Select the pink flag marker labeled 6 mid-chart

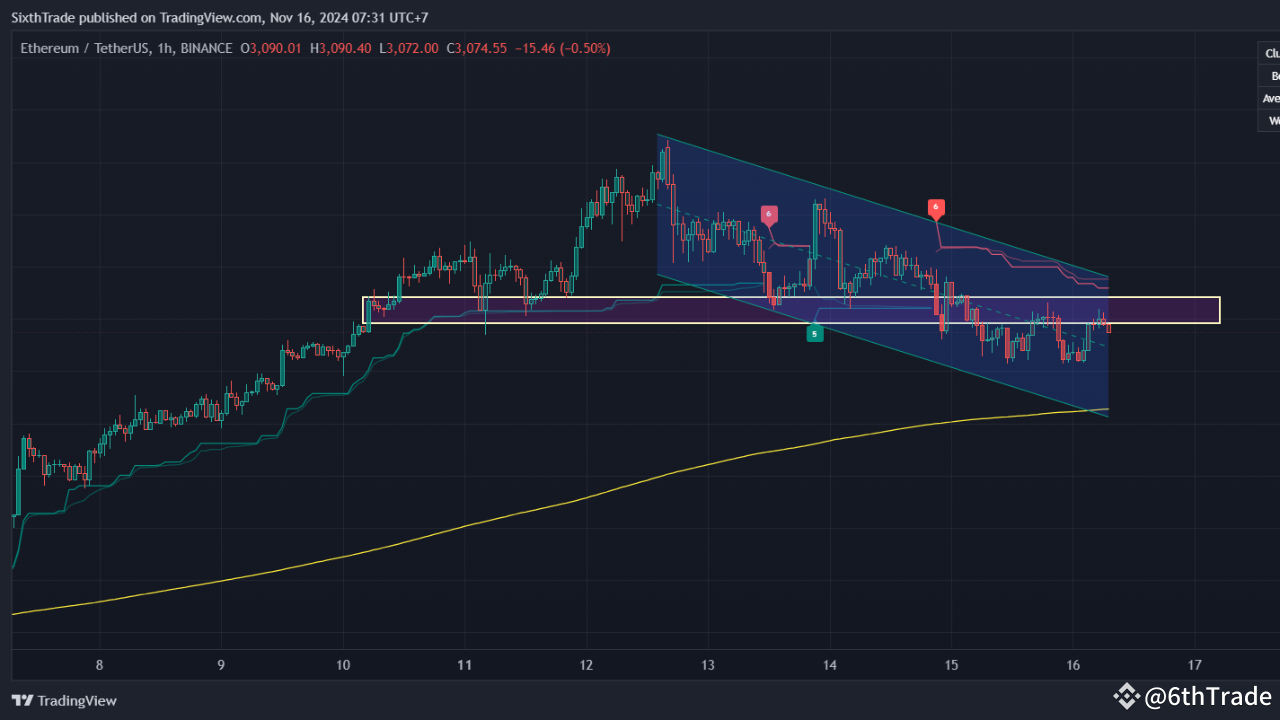click(x=768, y=213)
